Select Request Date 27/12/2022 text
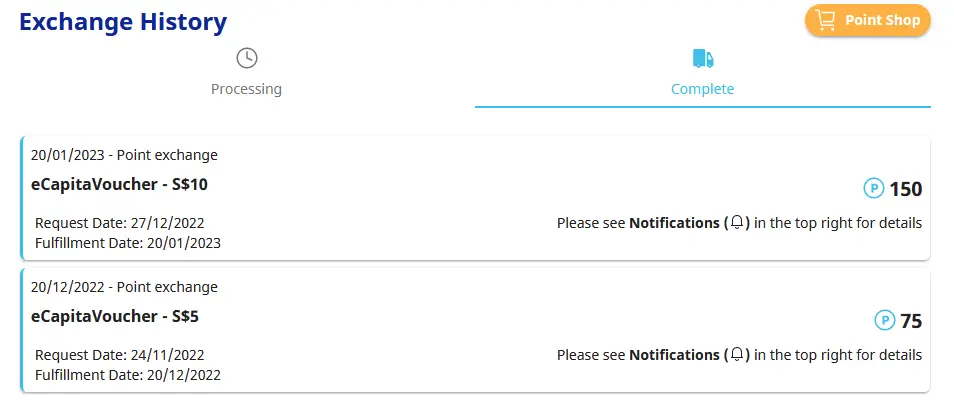 (120, 223)
